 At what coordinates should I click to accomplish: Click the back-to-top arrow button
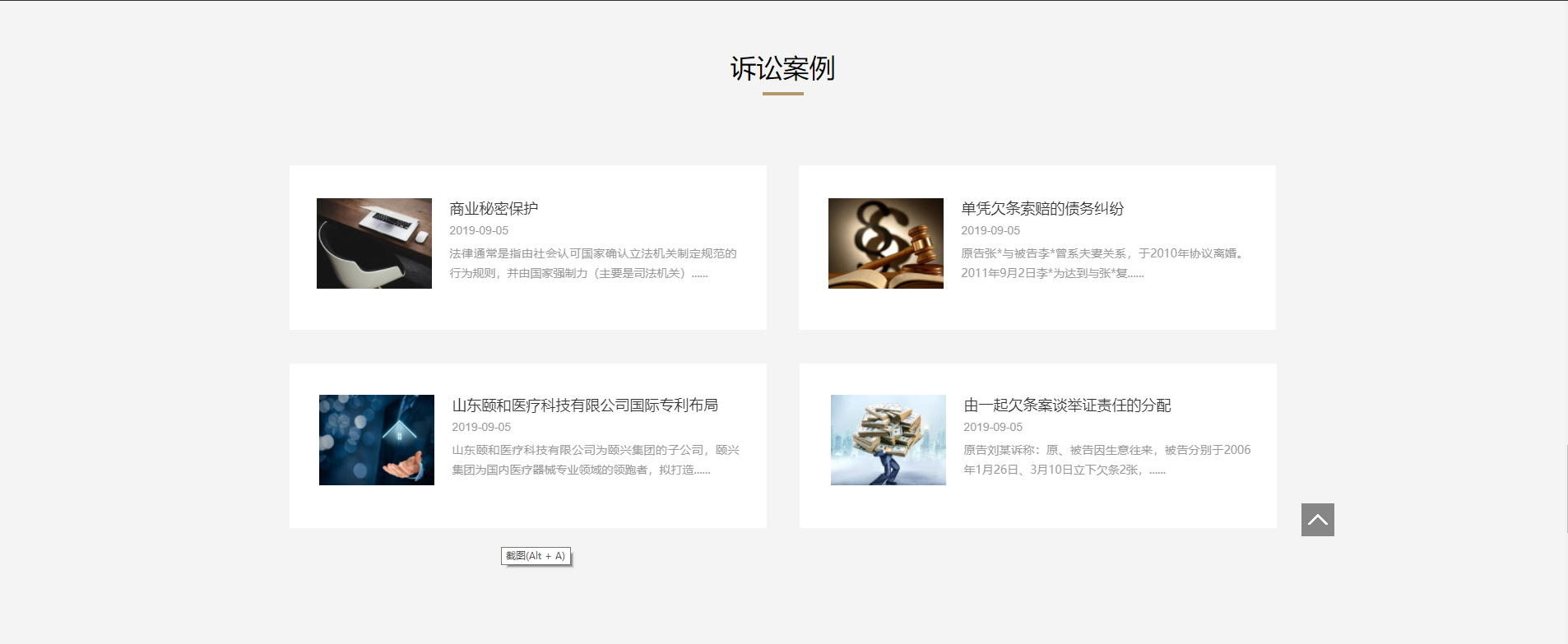tap(1317, 520)
